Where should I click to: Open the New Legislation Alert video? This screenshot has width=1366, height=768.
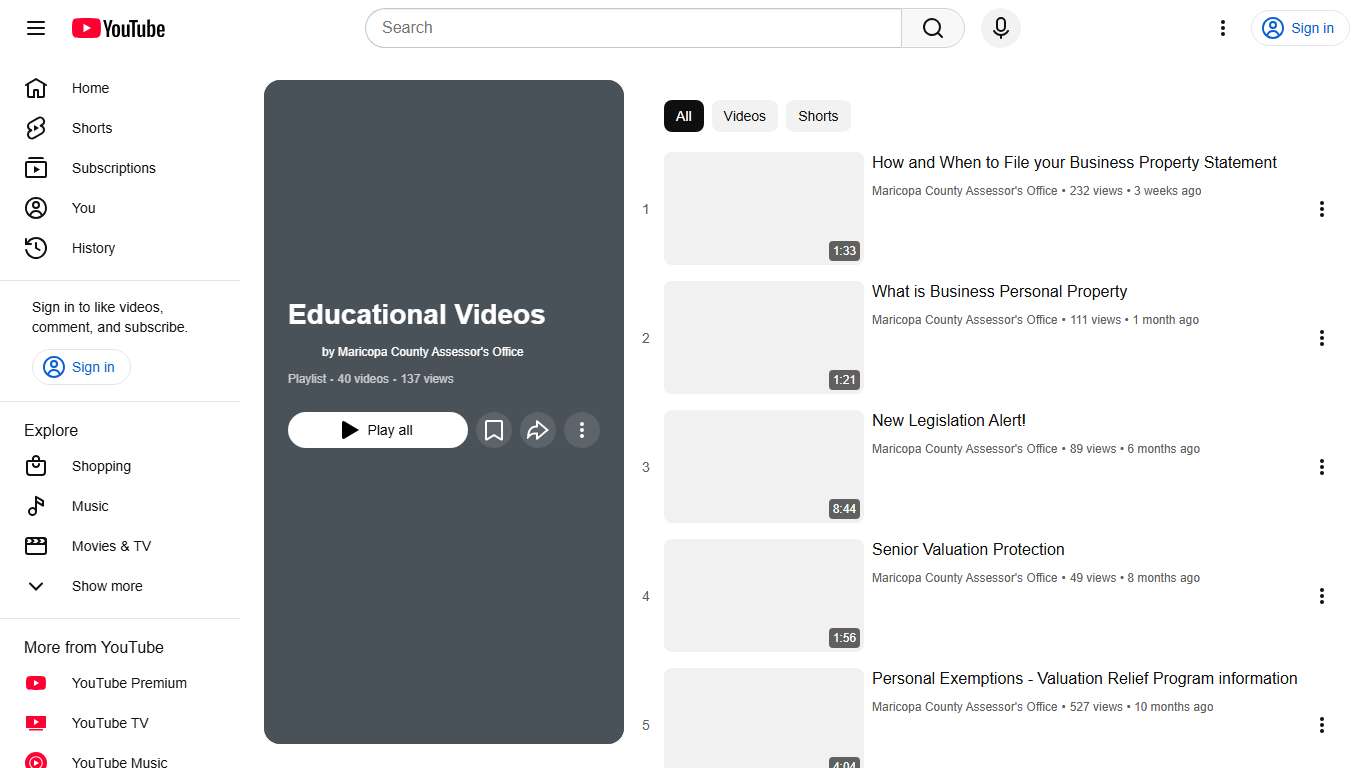tap(948, 420)
